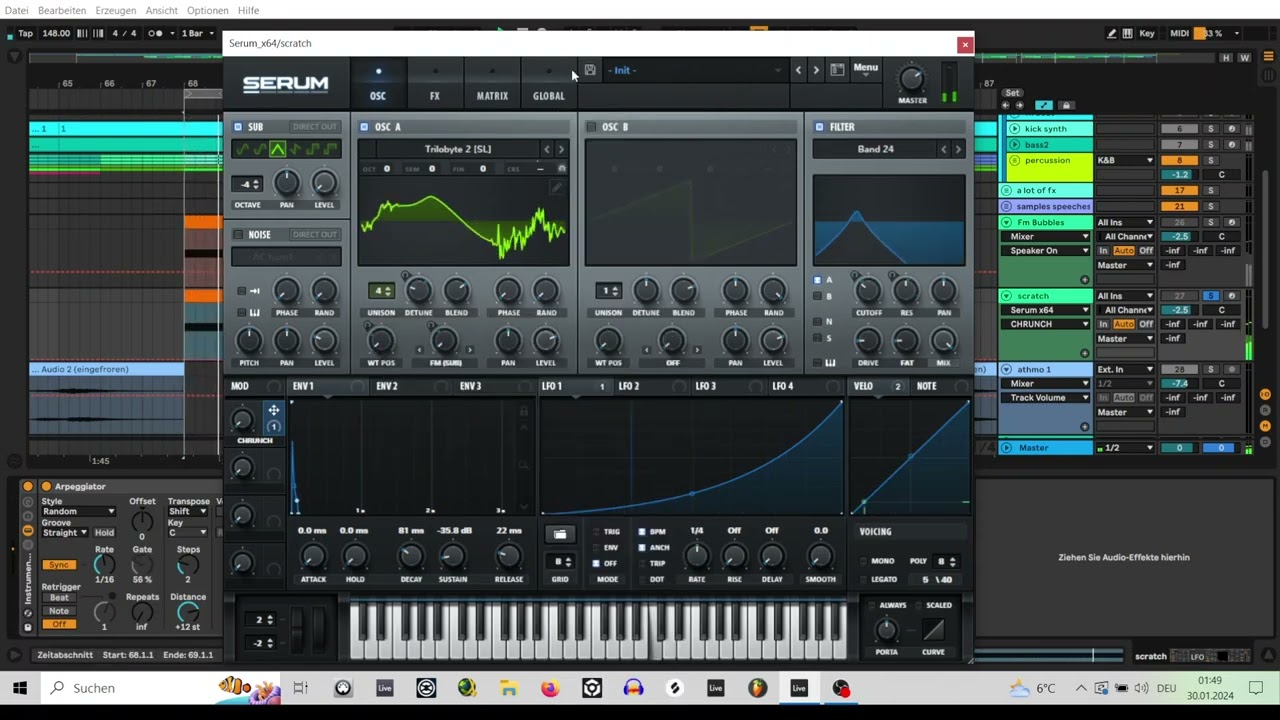The height and width of the screenshot is (720, 1280).
Task: Open File Explorer from the taskbar
Action: coord(509,688)
